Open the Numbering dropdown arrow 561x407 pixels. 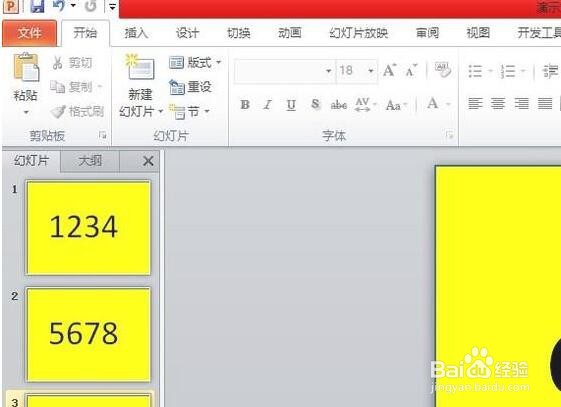[x=523, y=71]
